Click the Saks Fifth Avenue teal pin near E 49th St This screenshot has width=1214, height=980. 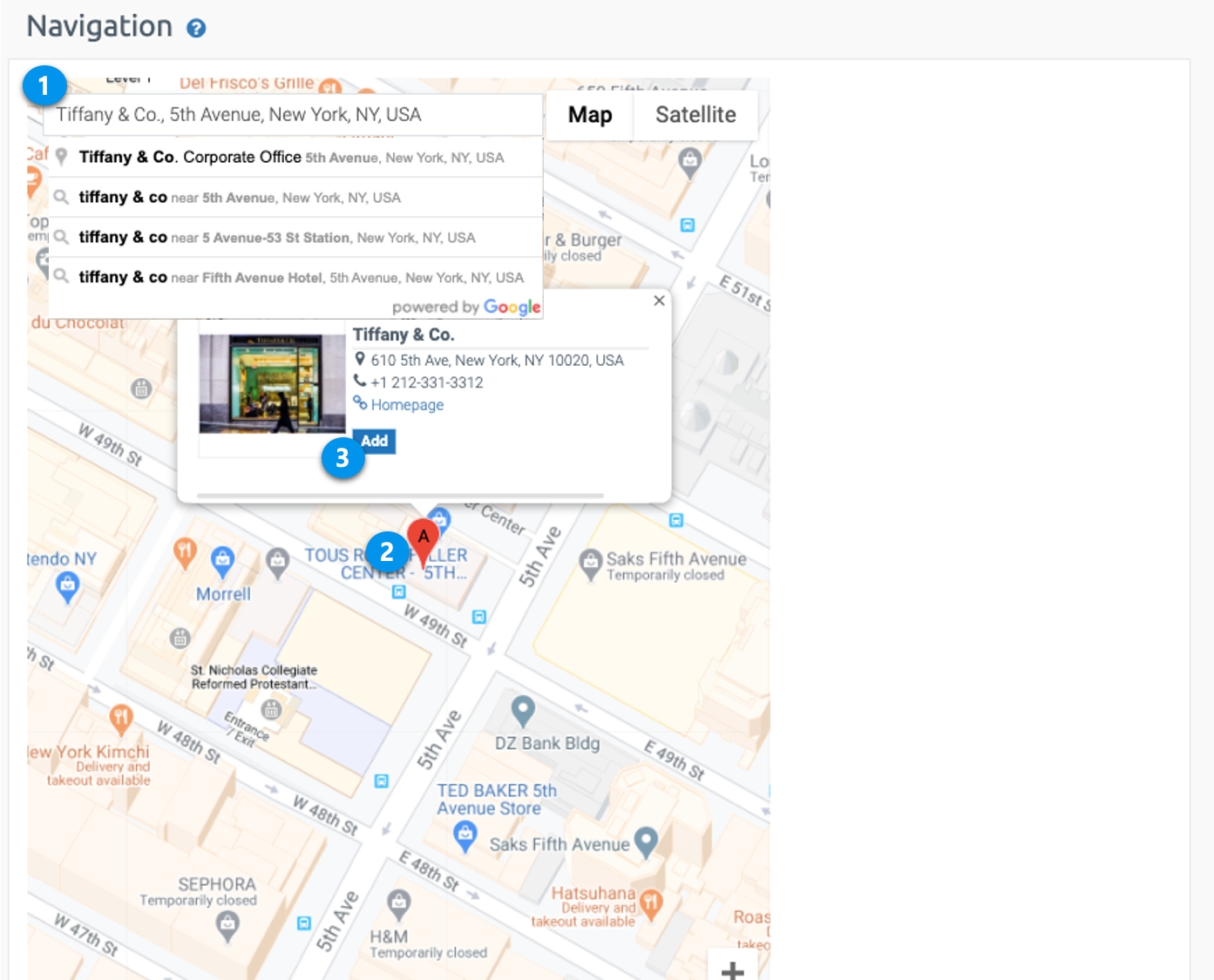pyautogui.click(x=646, y=842)
